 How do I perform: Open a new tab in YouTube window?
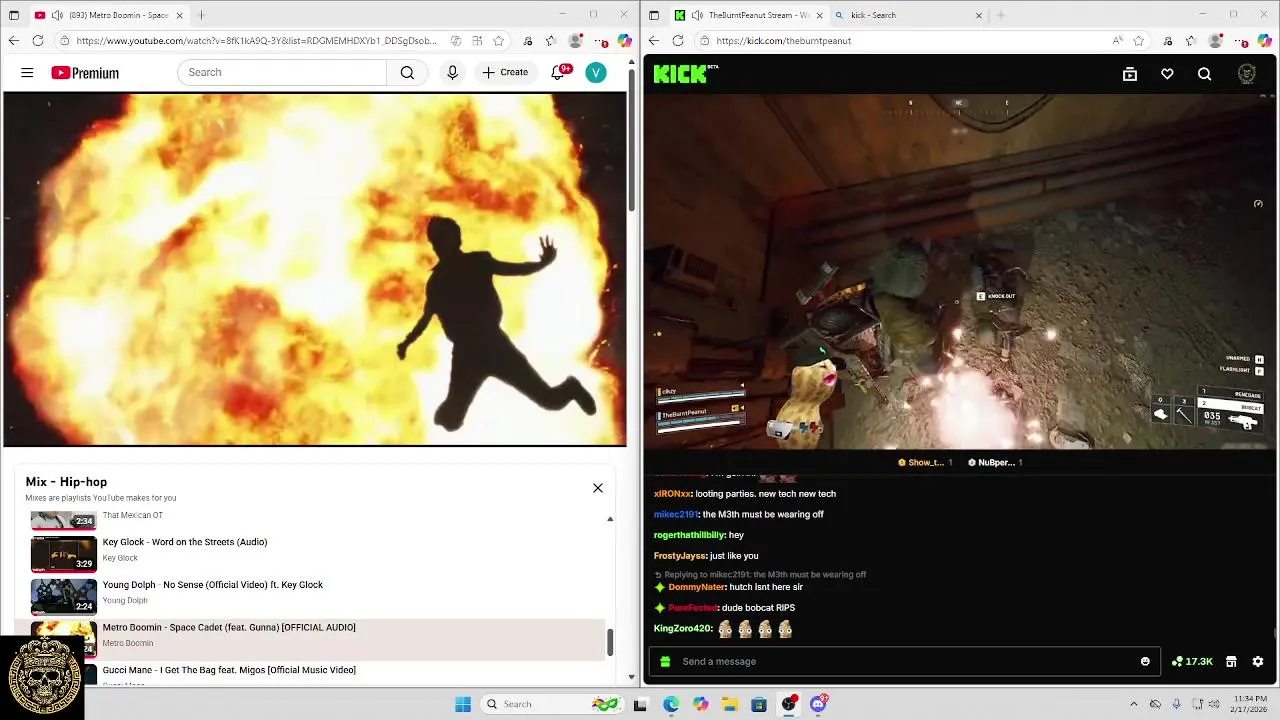(x=201, y=15)
